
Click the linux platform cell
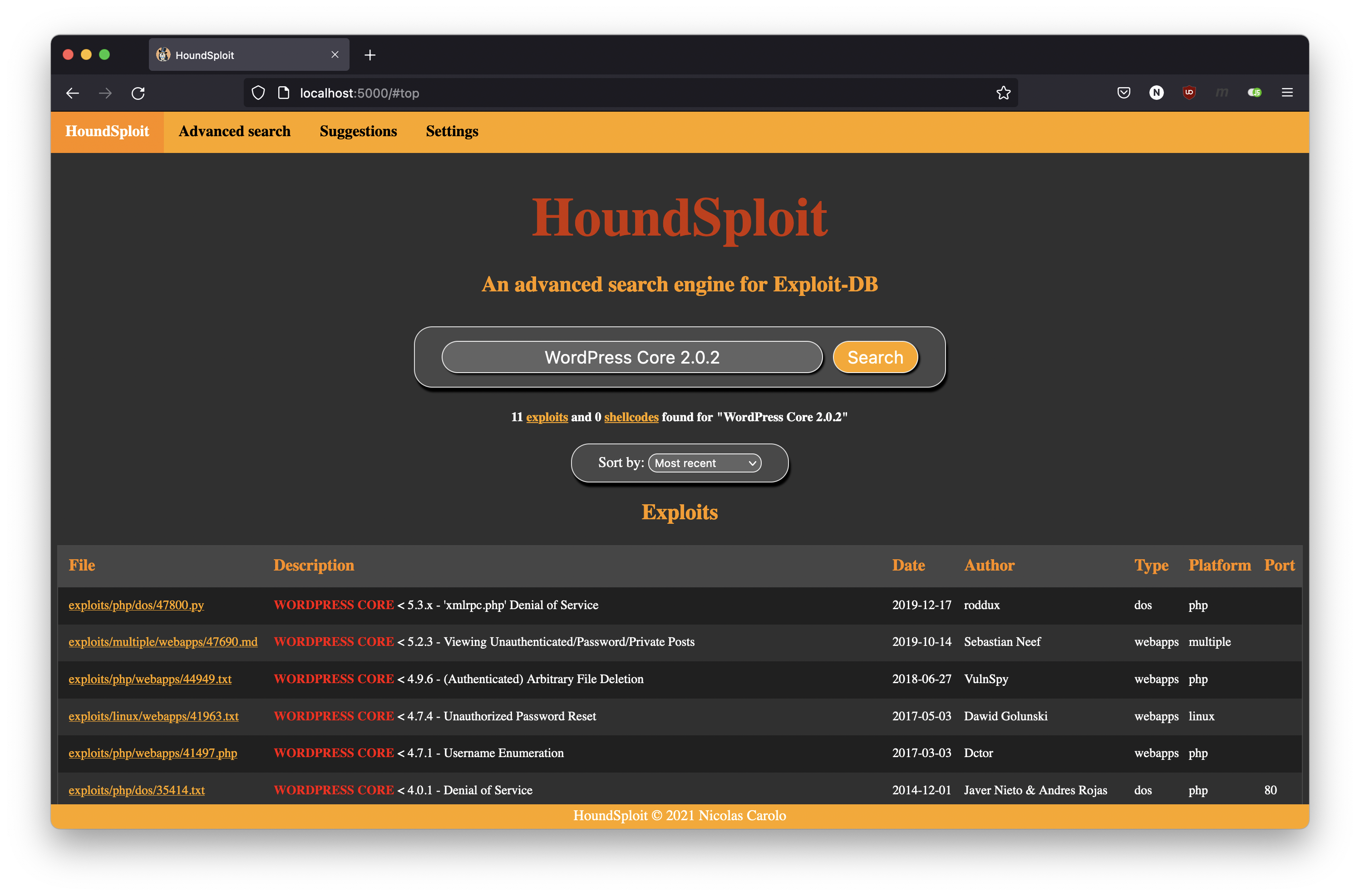coord(1201,717)
